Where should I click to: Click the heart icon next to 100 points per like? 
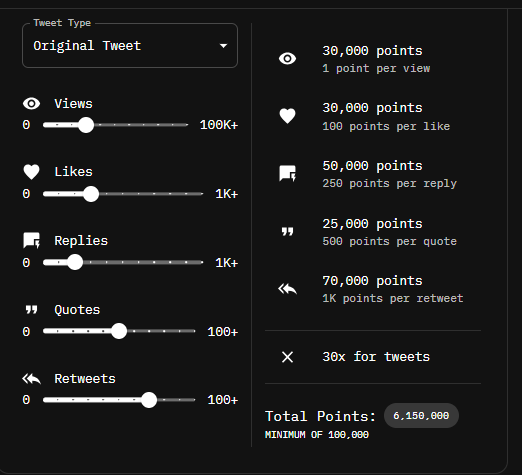(x=287, y=116)
